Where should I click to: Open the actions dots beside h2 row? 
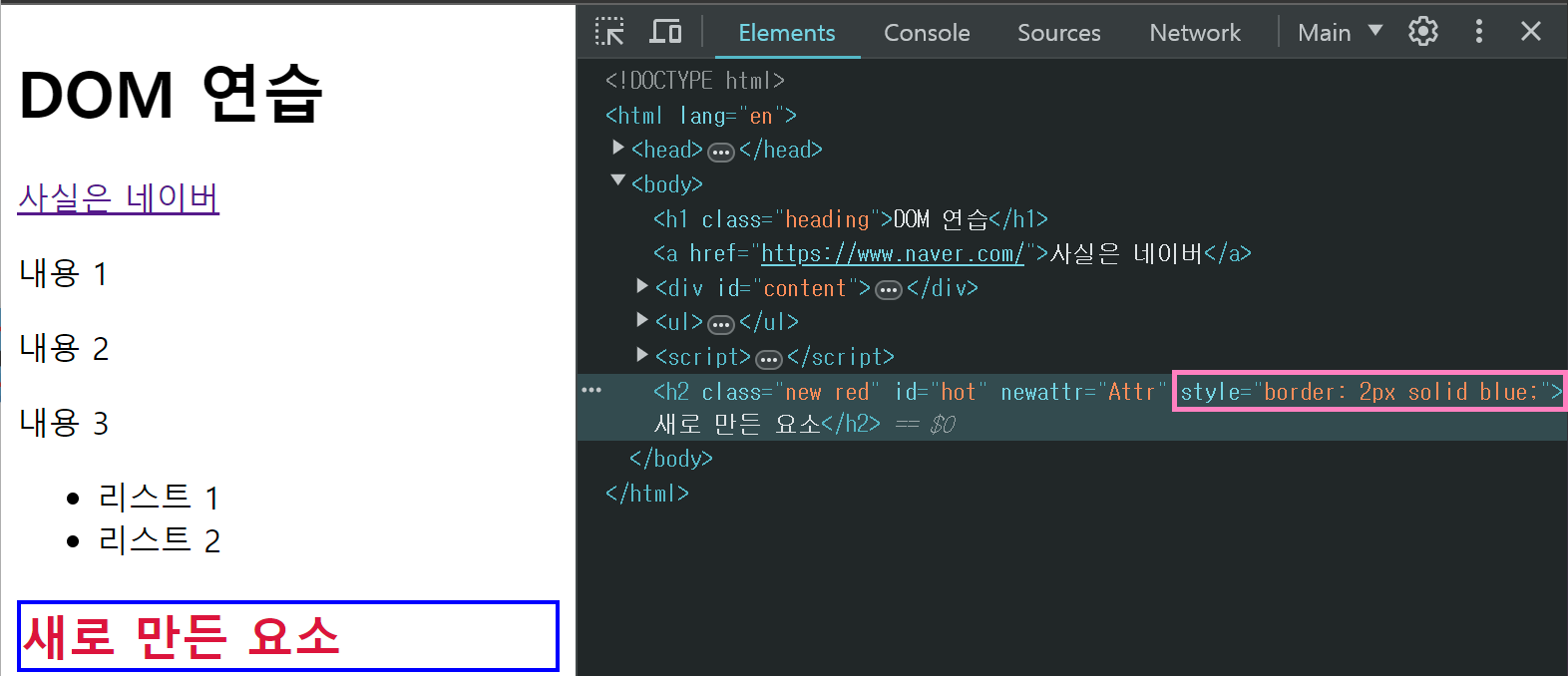click(x=591, y=390)
